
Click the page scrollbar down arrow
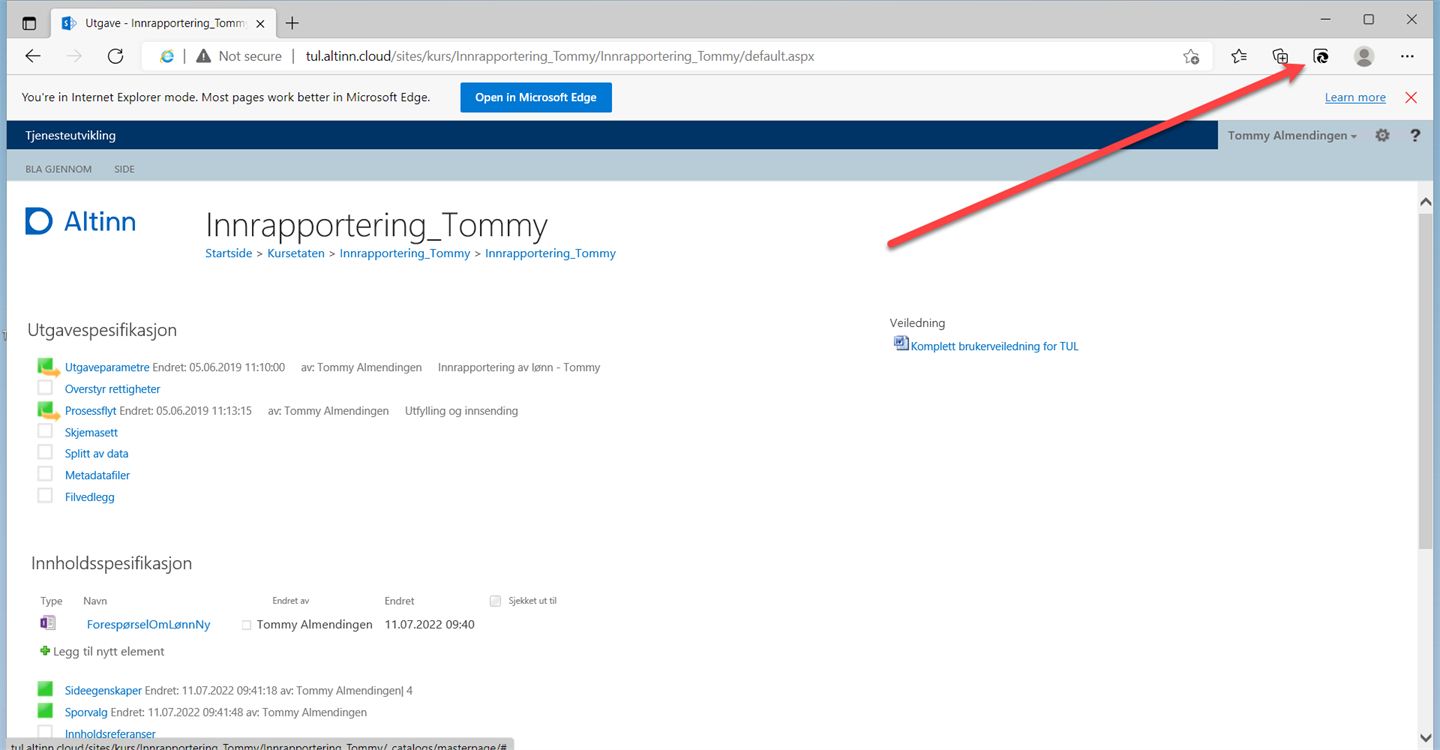click(x=1427, y=737)
